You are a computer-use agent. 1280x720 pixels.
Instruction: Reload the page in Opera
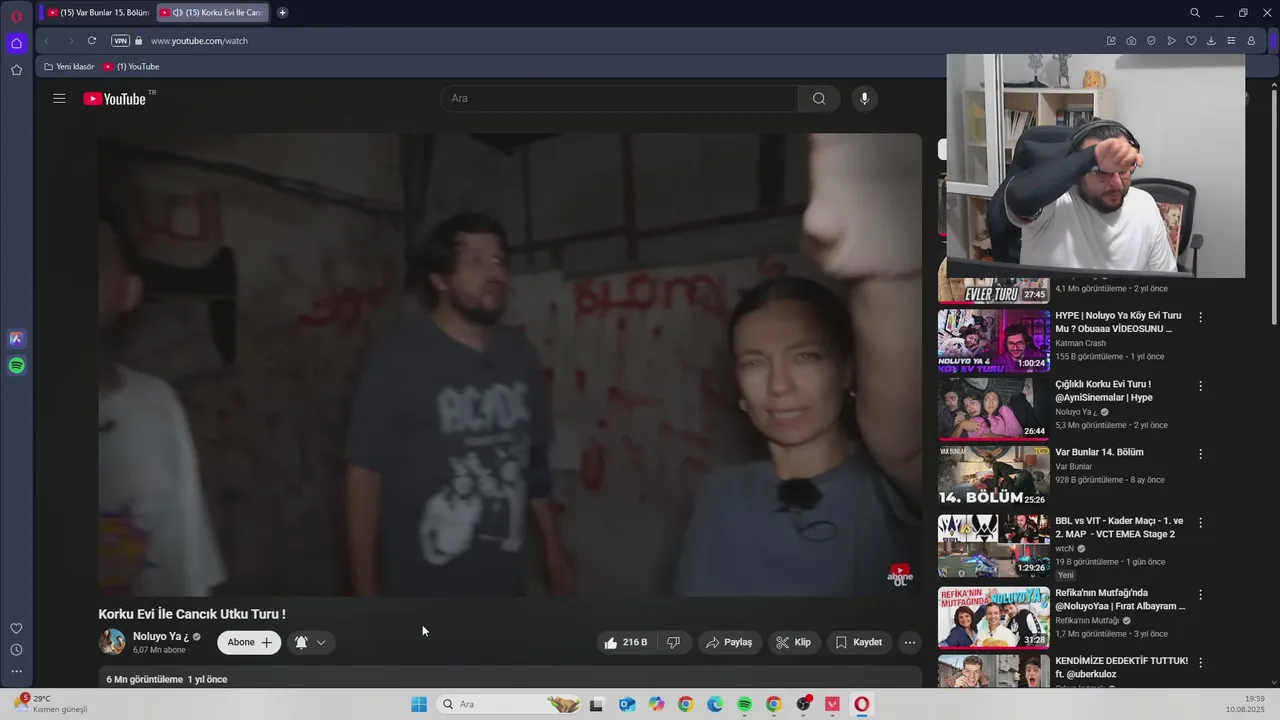click(92, 41)
